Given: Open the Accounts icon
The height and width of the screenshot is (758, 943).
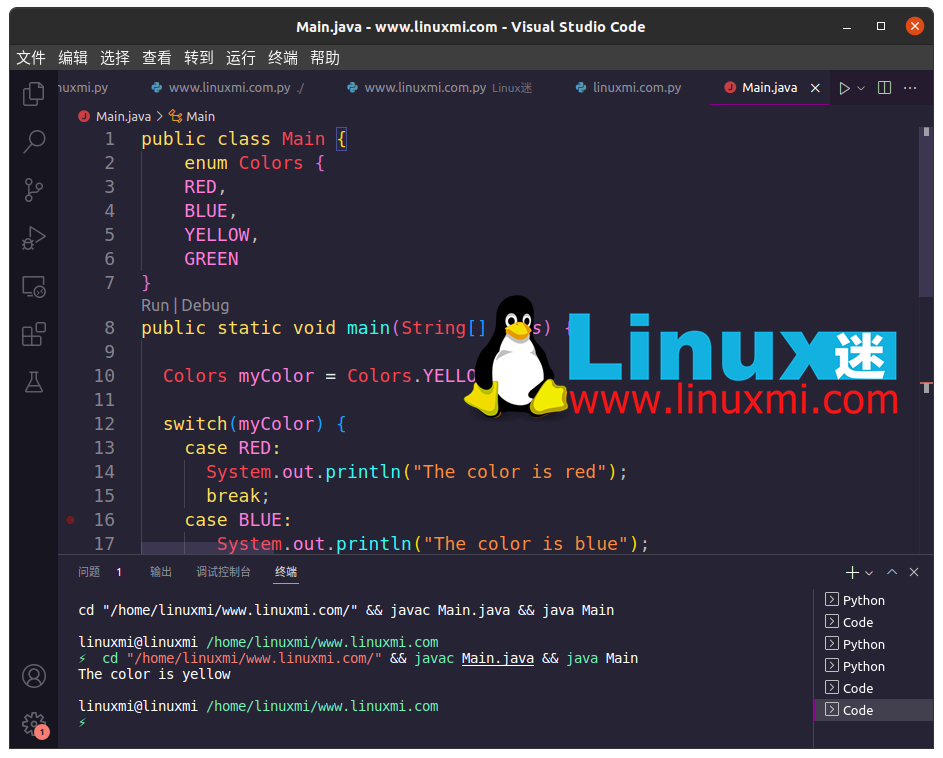Looking at the screenshot, I should point(34,676).
